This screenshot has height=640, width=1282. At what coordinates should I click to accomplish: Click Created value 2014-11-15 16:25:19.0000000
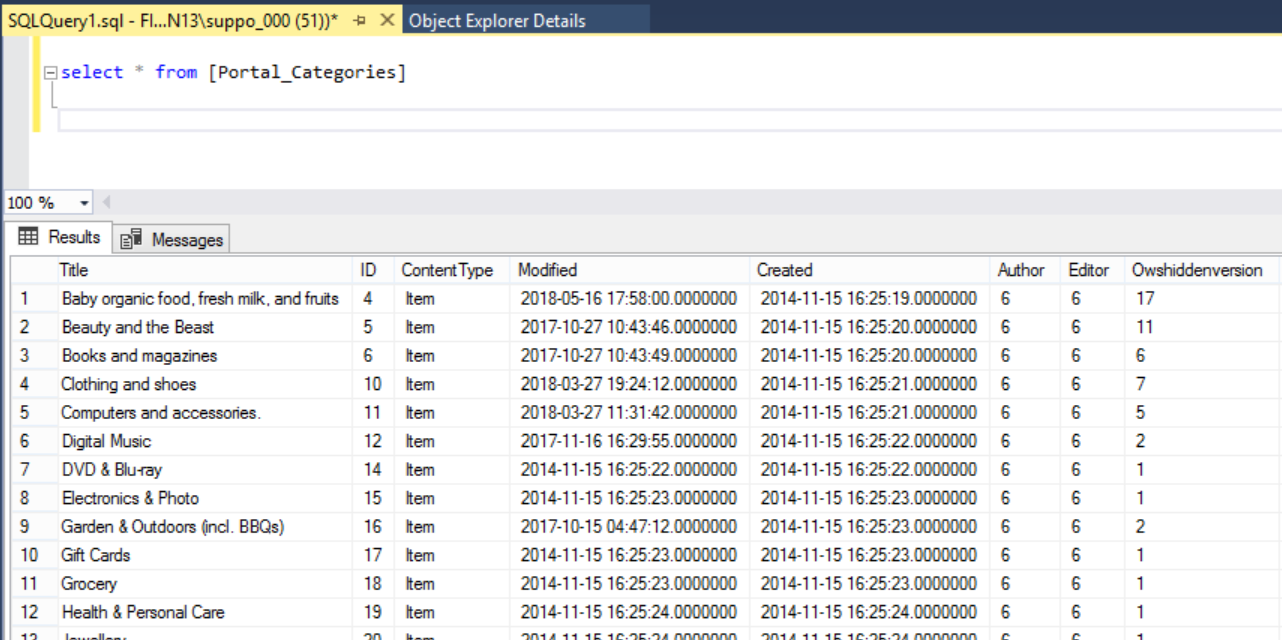click(x=869, y=299)
